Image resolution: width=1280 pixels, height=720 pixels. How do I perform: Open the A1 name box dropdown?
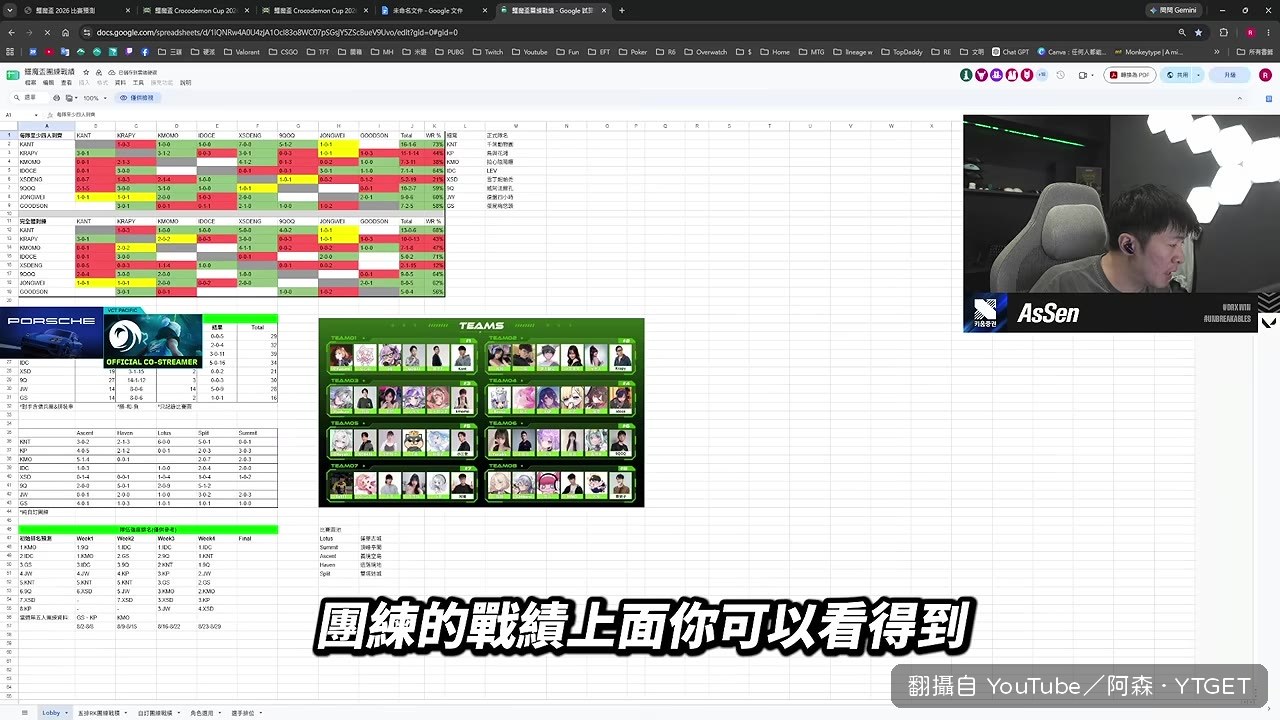click(x=37, y=115)
